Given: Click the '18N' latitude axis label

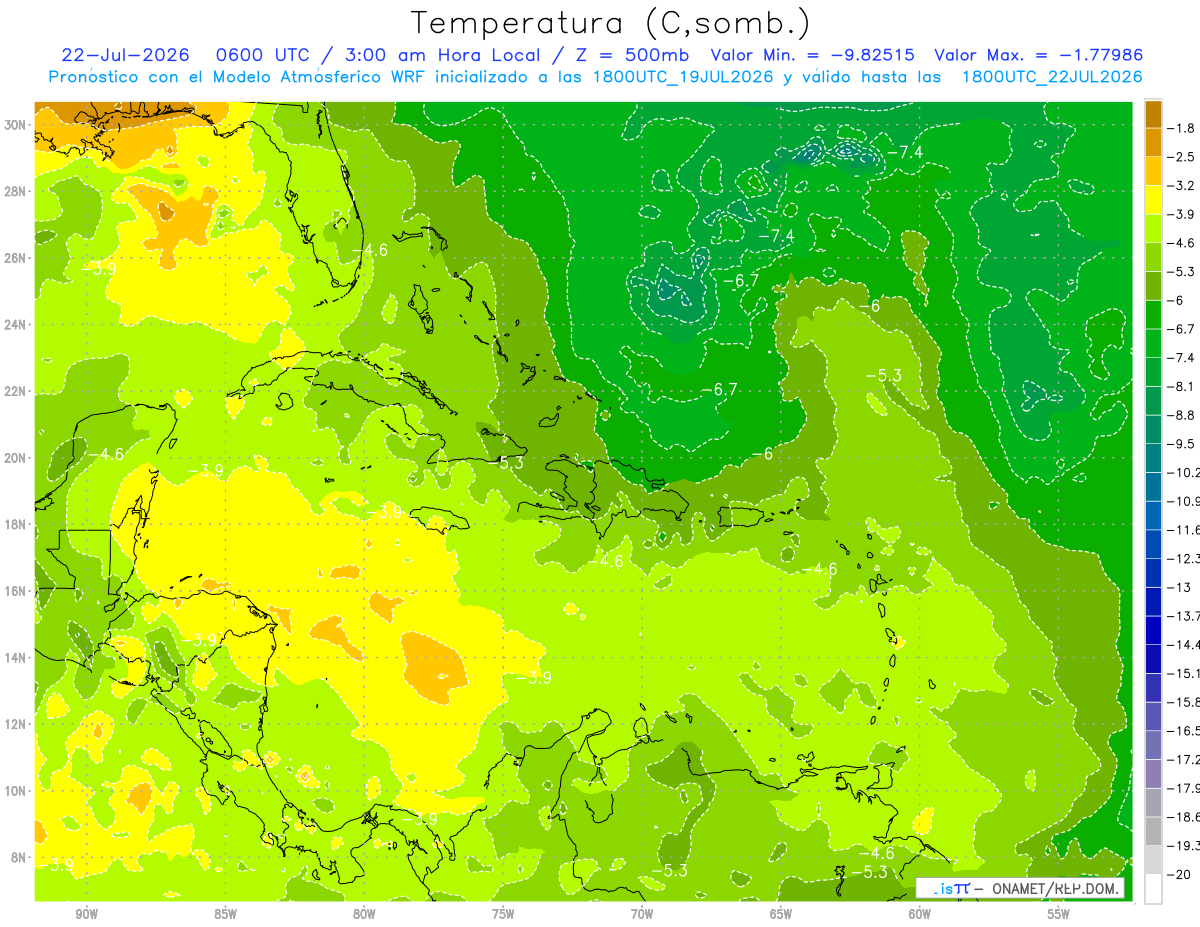Looking at the screenshot, I should point(15,524).
